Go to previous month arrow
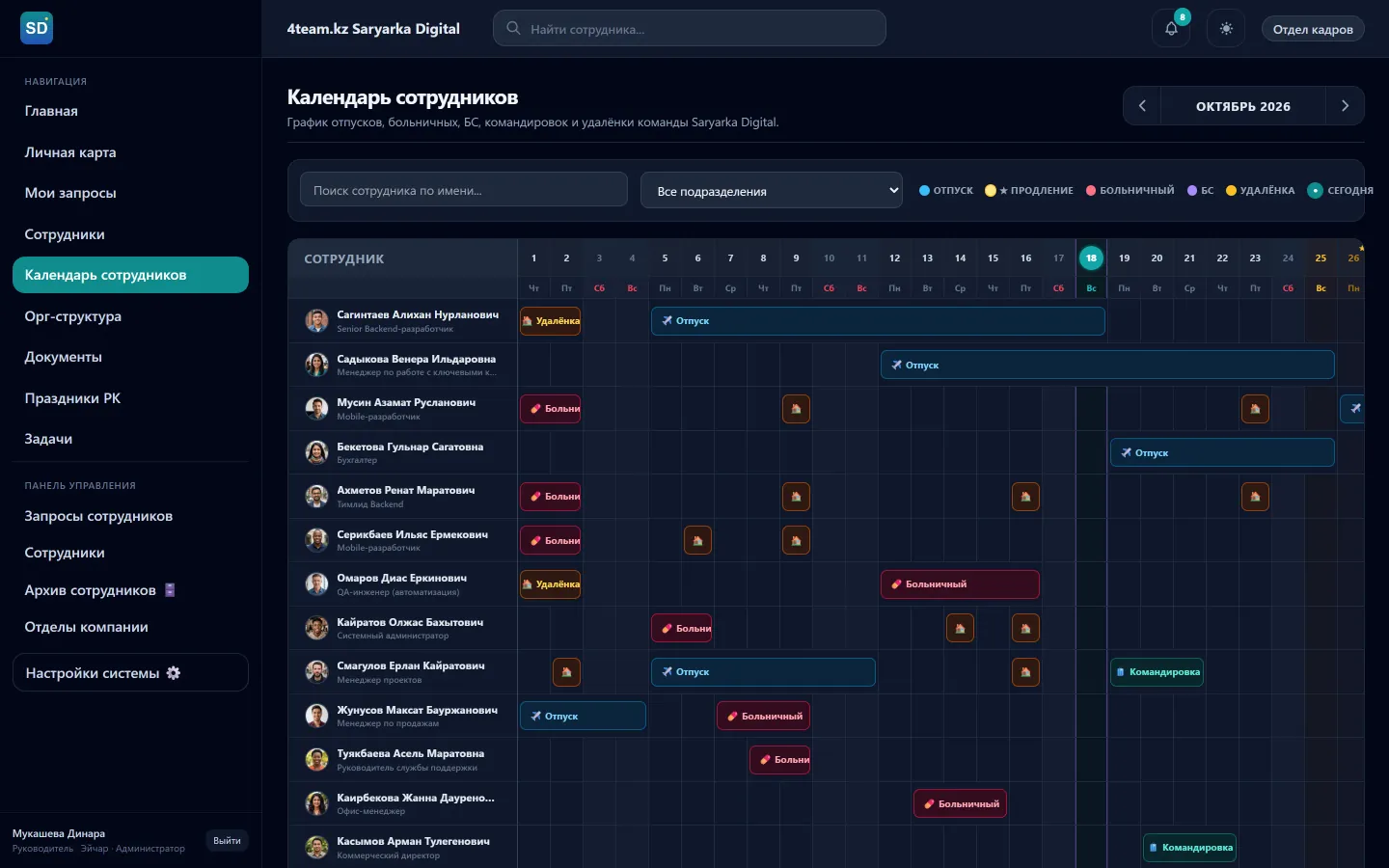 [x=1142, y=106]
